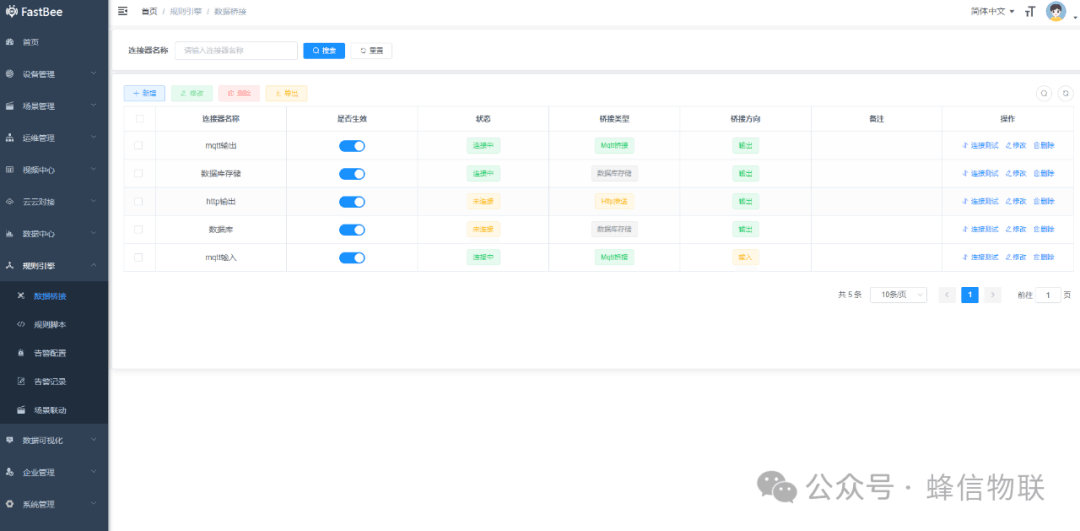Click the 云云对接 sidebar icon
1080x531 pixels.
click(10, 202)
